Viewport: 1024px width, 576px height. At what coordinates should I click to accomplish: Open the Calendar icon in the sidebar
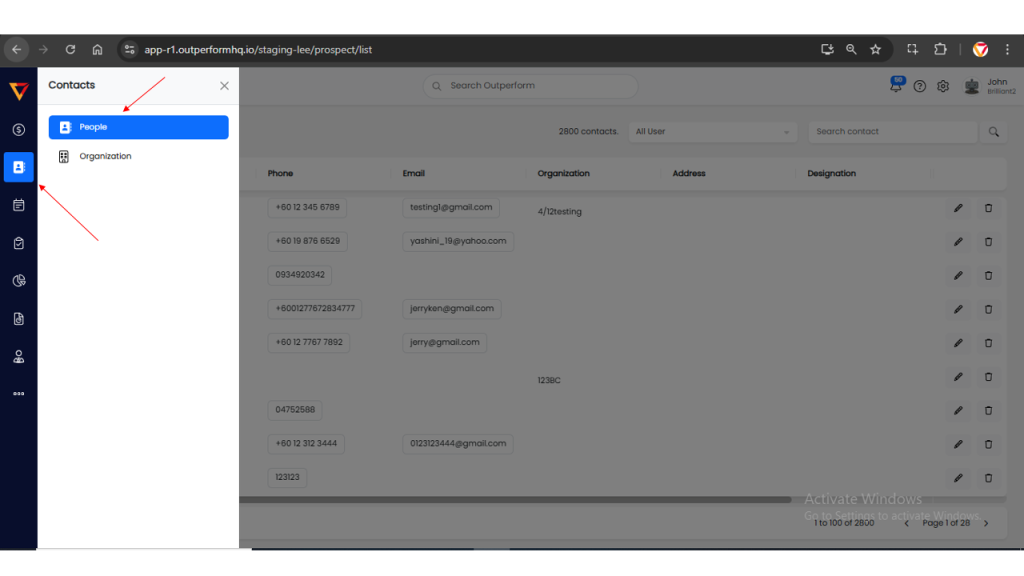[18, 205]
